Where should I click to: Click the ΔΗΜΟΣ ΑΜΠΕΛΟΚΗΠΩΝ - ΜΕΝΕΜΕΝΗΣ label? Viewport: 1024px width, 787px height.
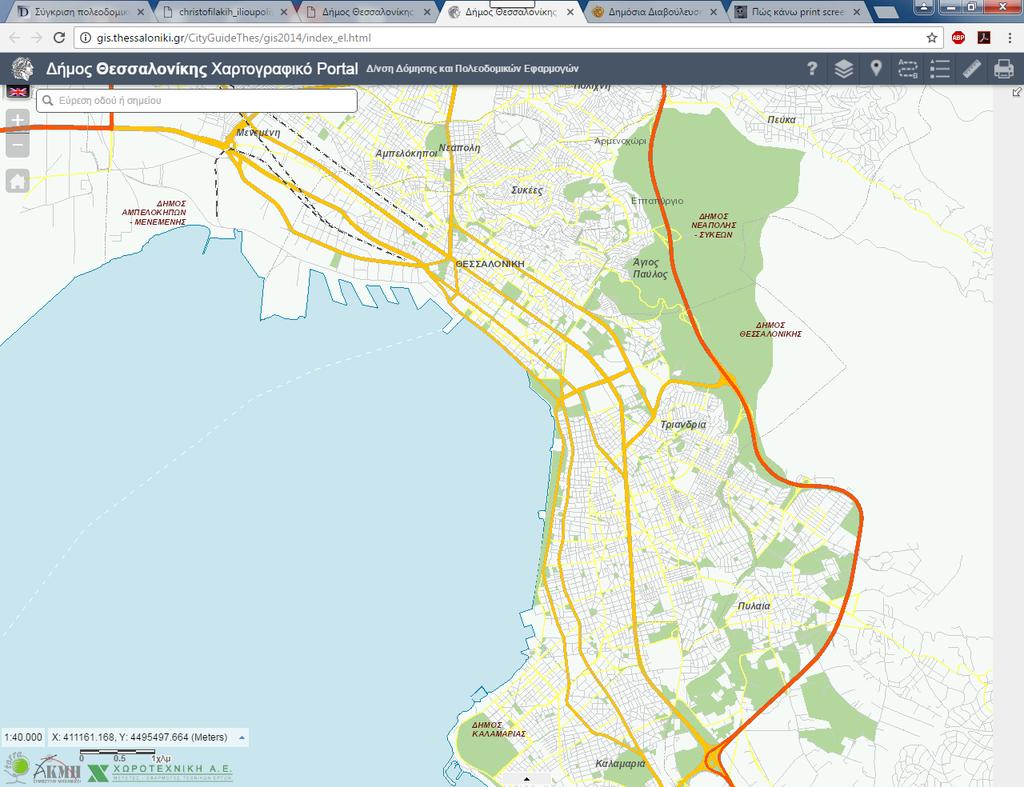[154, 213]
